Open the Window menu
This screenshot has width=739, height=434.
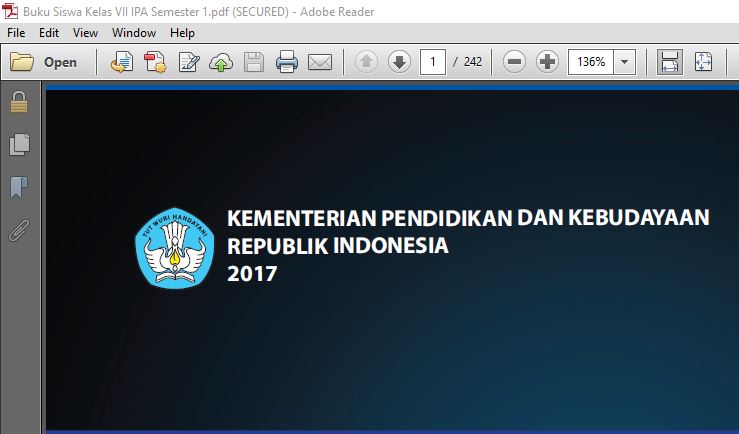tap(134, 33)
